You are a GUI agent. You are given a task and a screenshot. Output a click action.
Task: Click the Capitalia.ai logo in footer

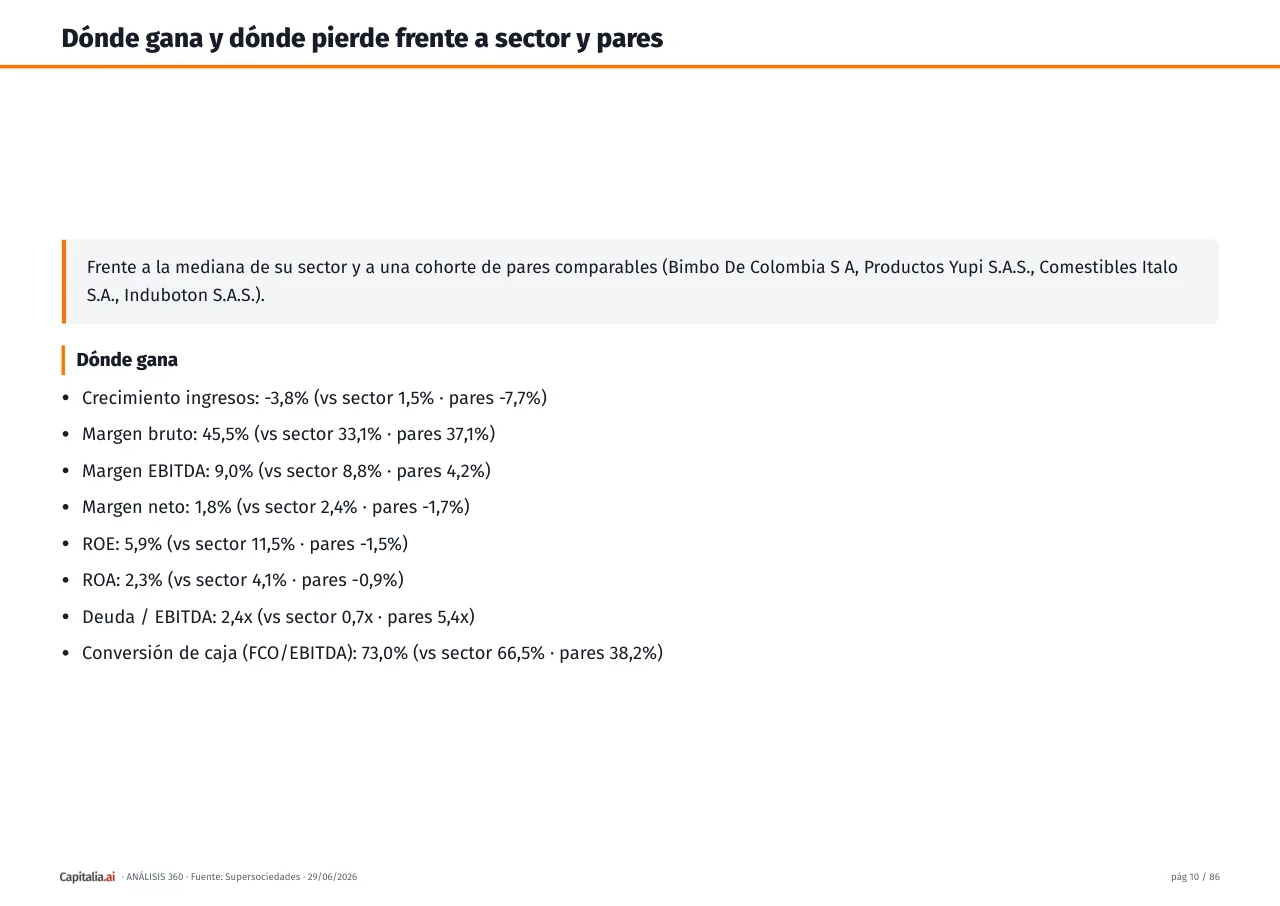coord(87,877)
